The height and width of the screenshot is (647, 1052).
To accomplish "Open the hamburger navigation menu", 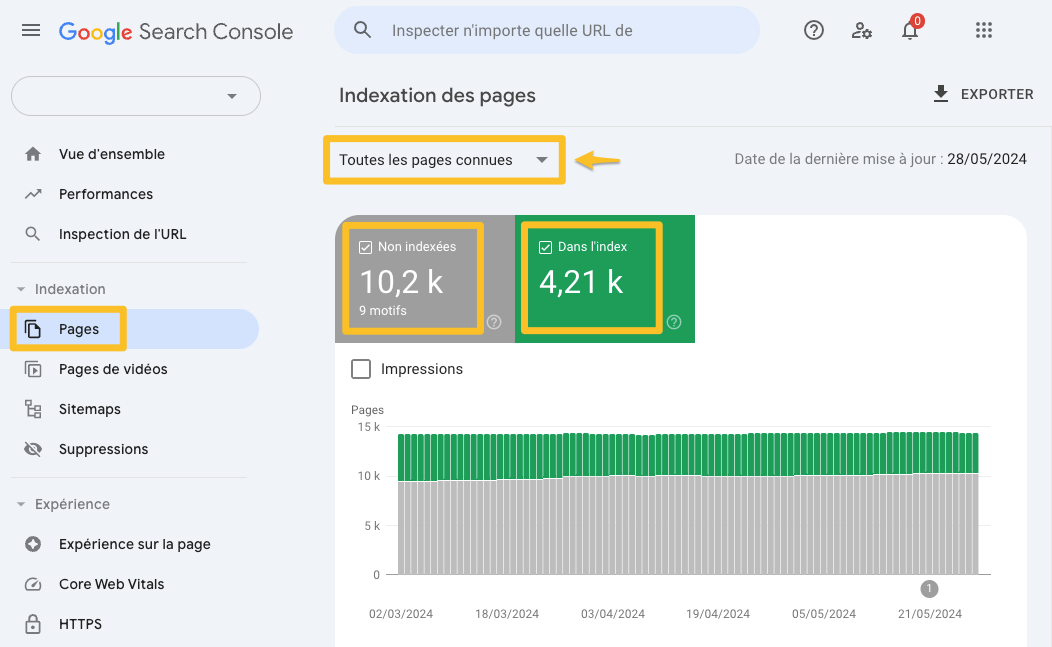I will (31, 30).
